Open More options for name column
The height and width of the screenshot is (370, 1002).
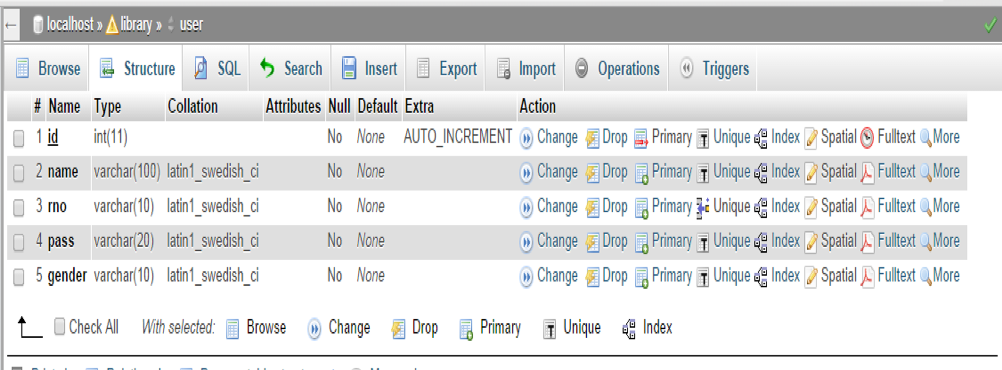point(939,171)
